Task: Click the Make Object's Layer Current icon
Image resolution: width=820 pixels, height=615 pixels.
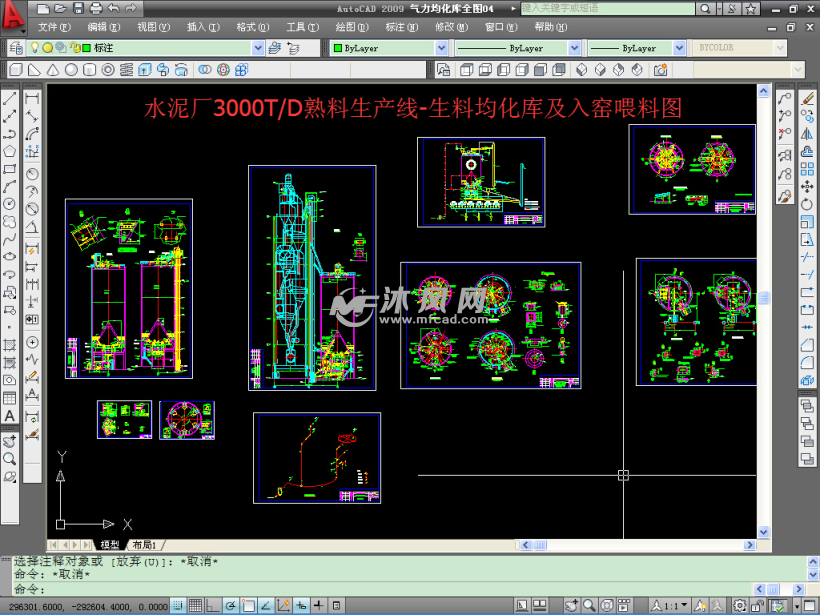Action: click(275, 48)
